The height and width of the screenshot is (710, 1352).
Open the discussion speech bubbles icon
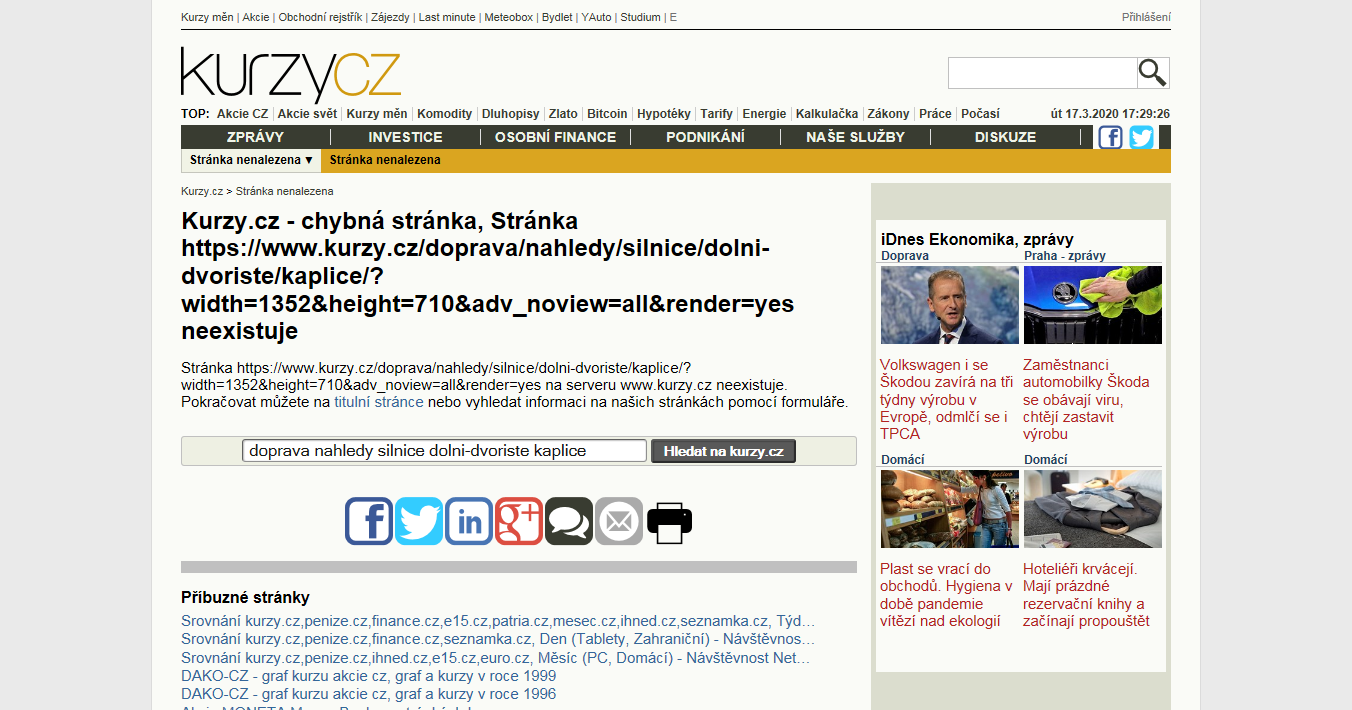(x=569, y=521)
